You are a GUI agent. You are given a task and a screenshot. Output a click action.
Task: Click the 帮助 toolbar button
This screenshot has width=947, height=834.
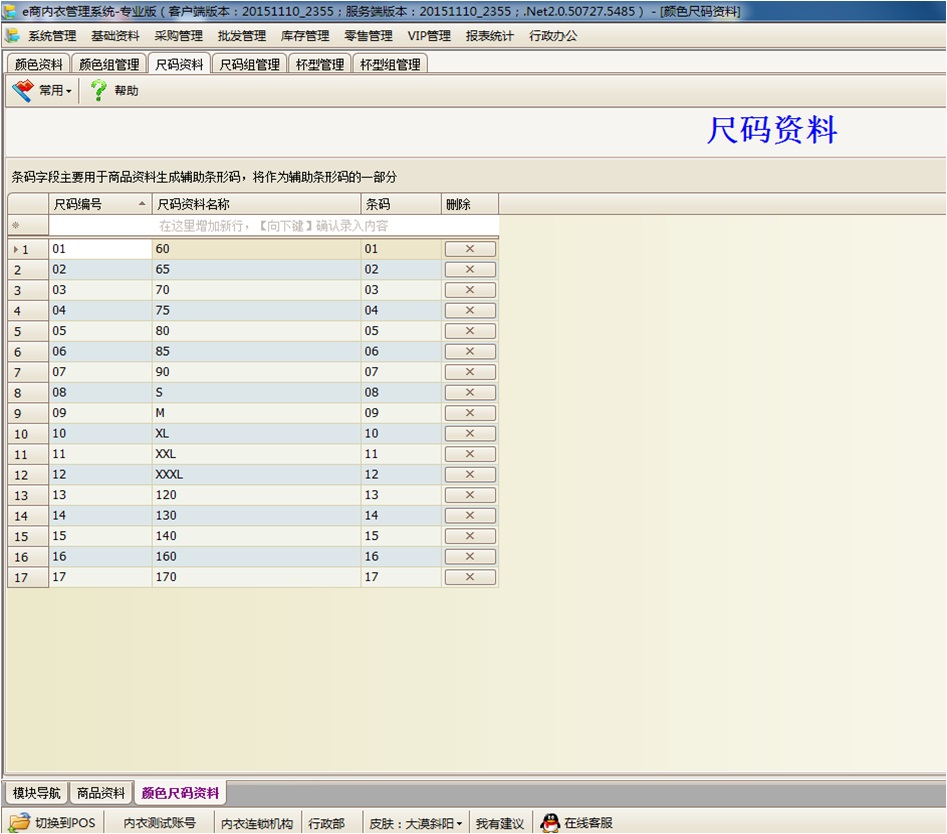click(115, 91)
